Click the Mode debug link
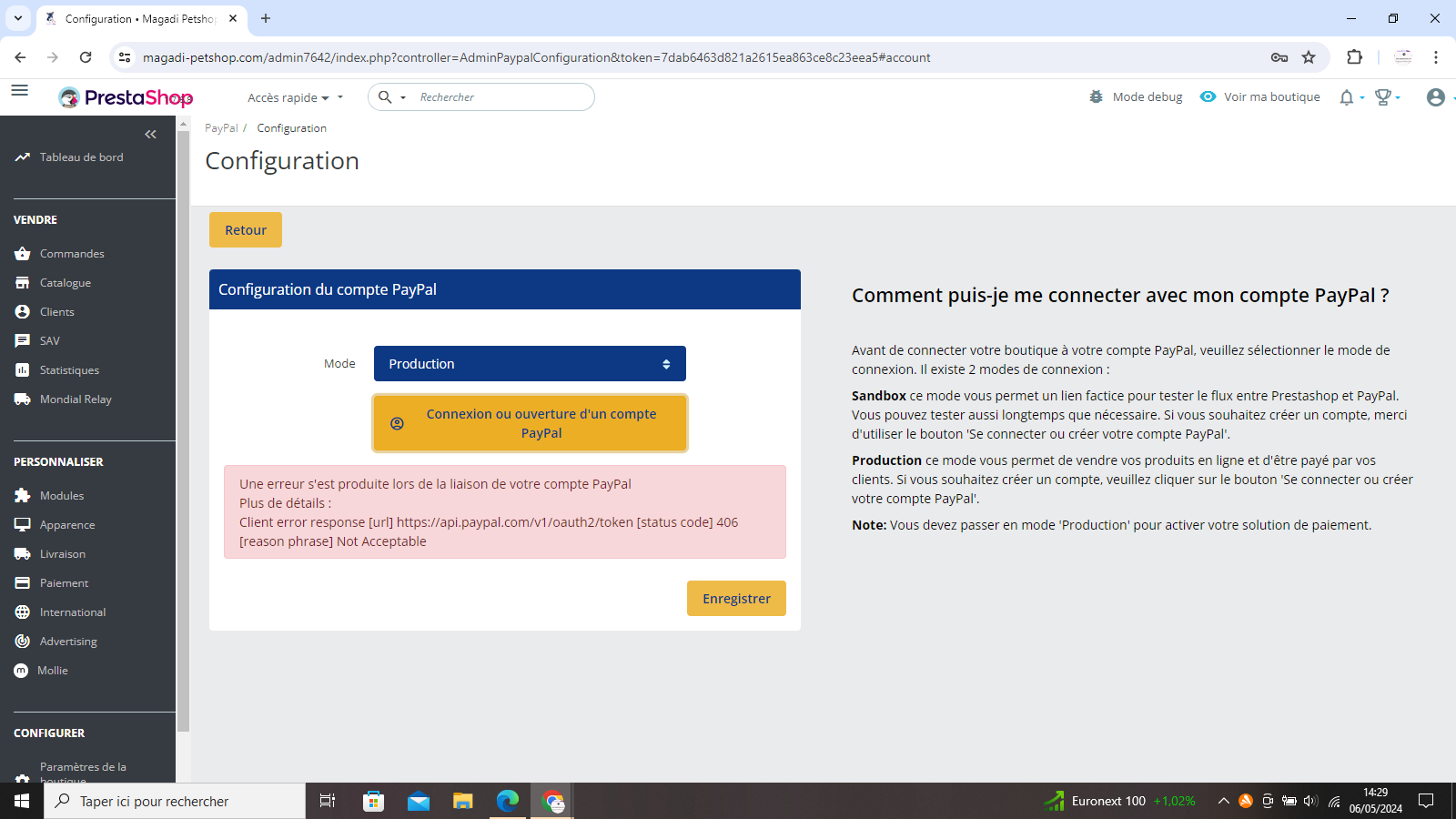The image size is (1456, 819). tap(1137, 96)
